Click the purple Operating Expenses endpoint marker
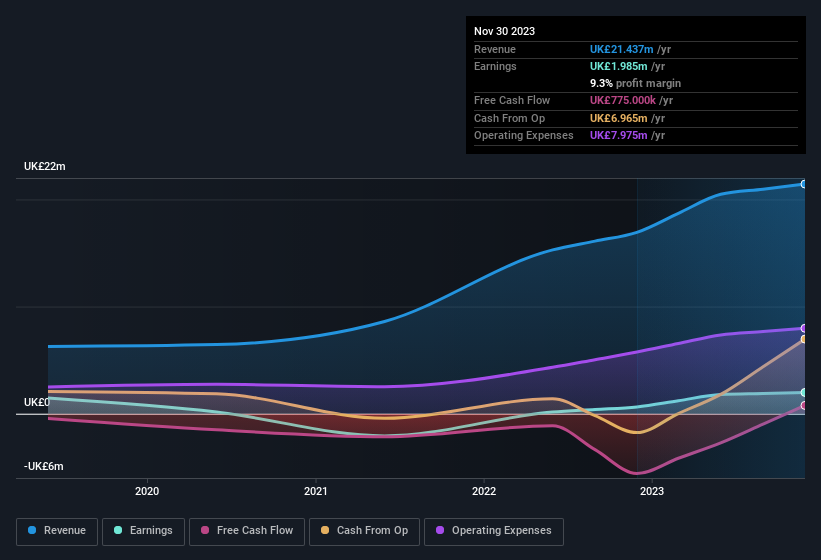 [804, 328]
